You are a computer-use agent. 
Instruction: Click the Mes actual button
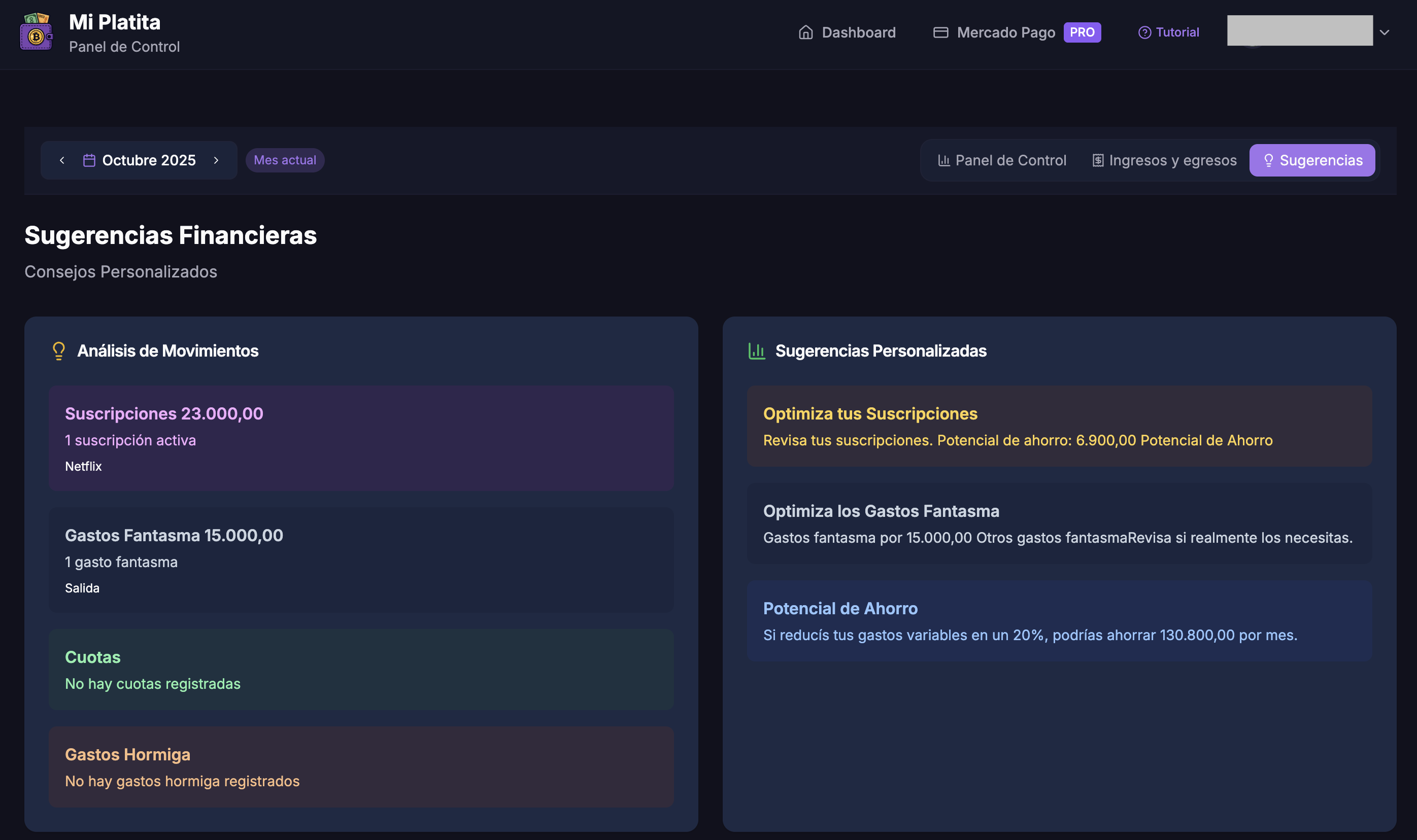(x=285, y=160)
